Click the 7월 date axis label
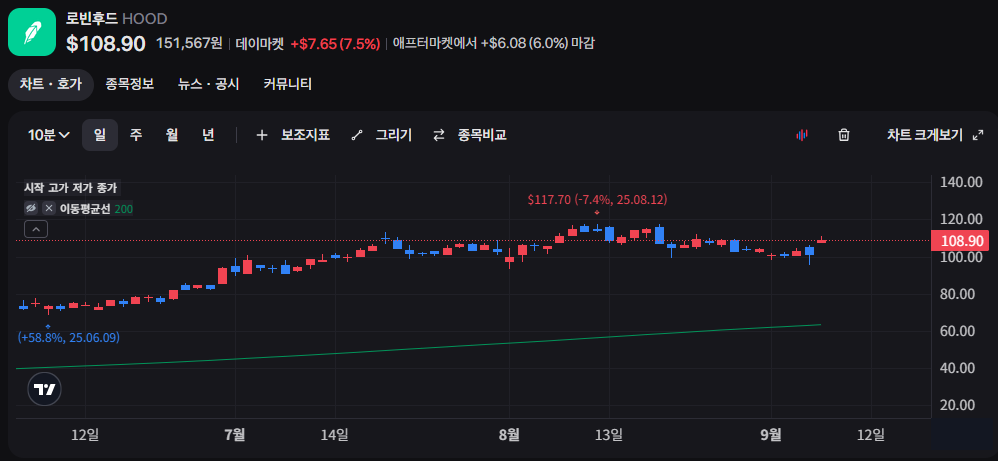This screenshot has width=998, height=461. [x=235, y=435]
